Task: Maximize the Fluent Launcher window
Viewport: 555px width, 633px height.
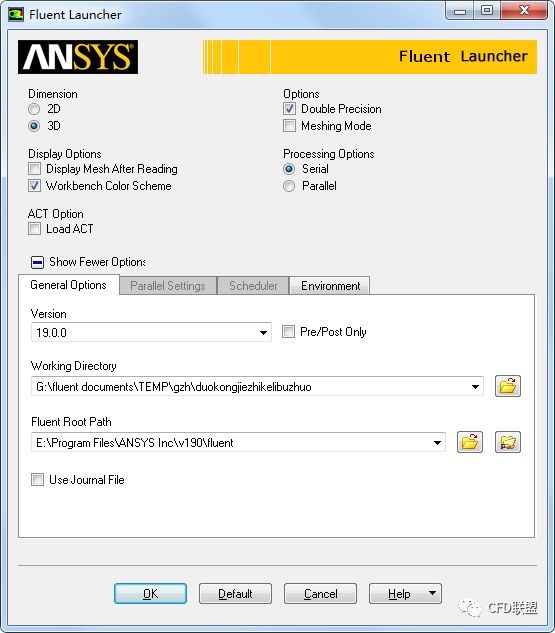Action: [x=487, y=10]
